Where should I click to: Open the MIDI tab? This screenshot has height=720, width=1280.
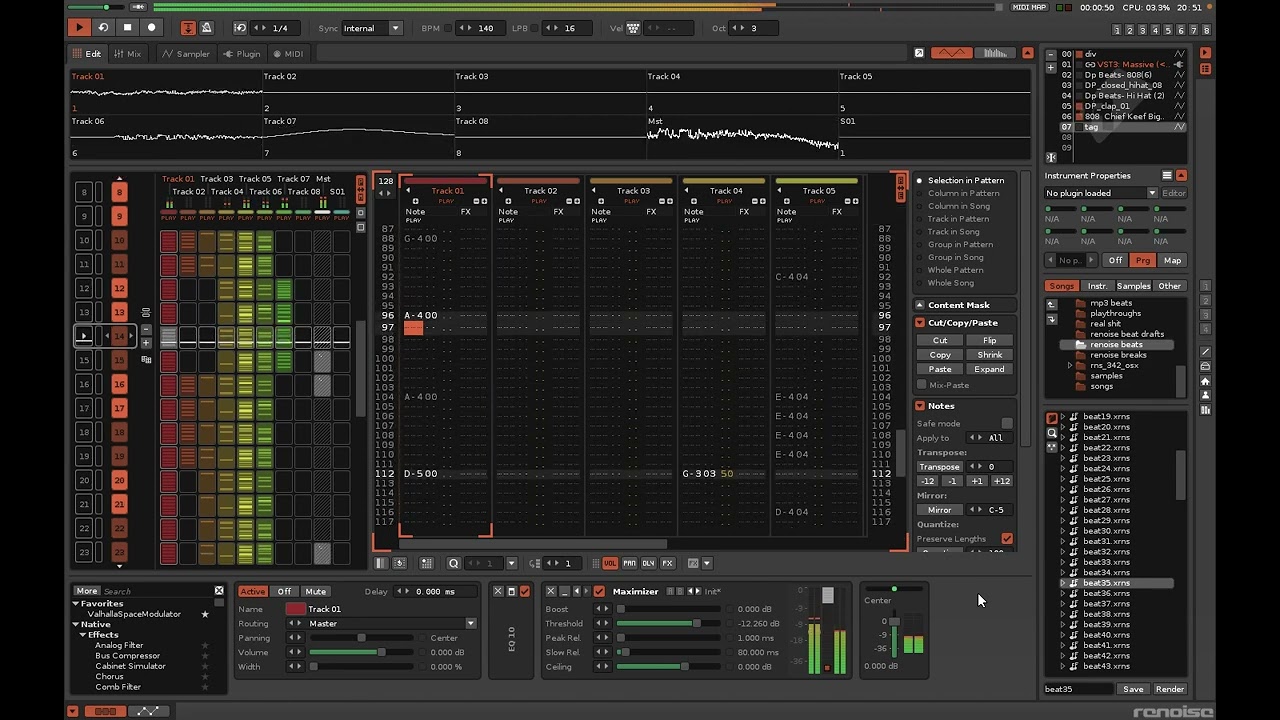pos(287,54)
